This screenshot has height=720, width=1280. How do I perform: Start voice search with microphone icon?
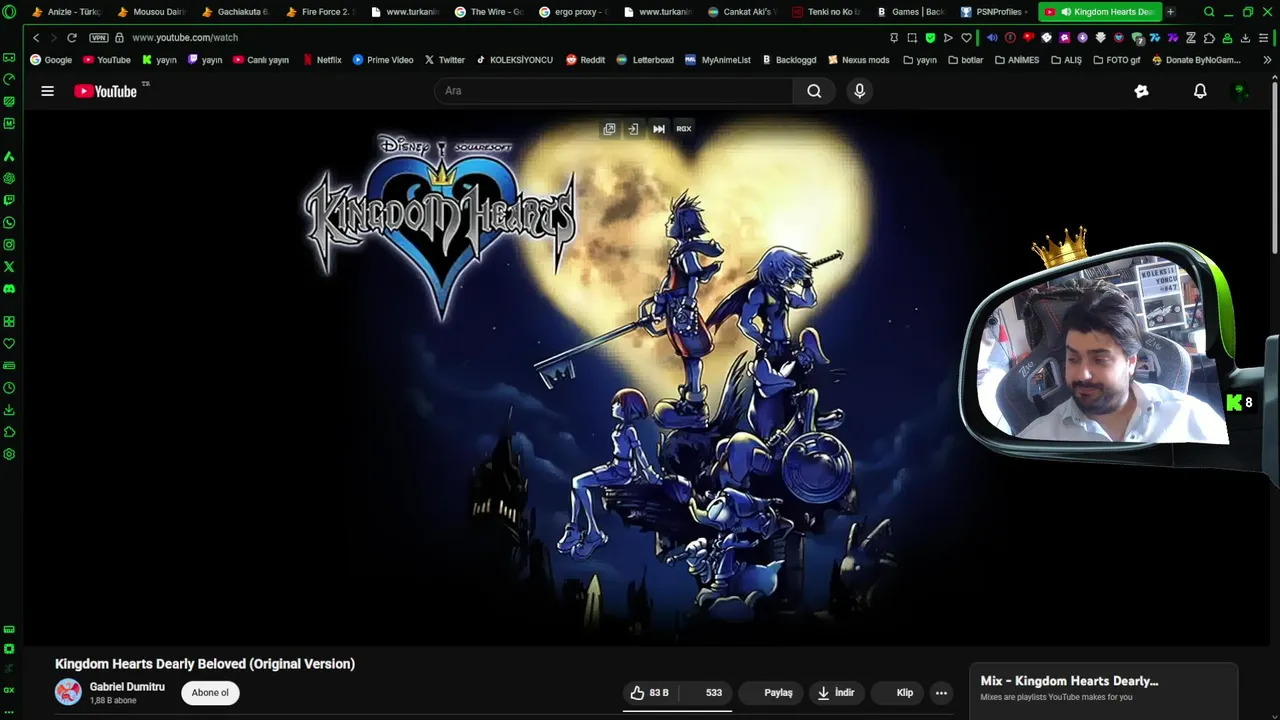pyautogui.click(x=859, y=91)
